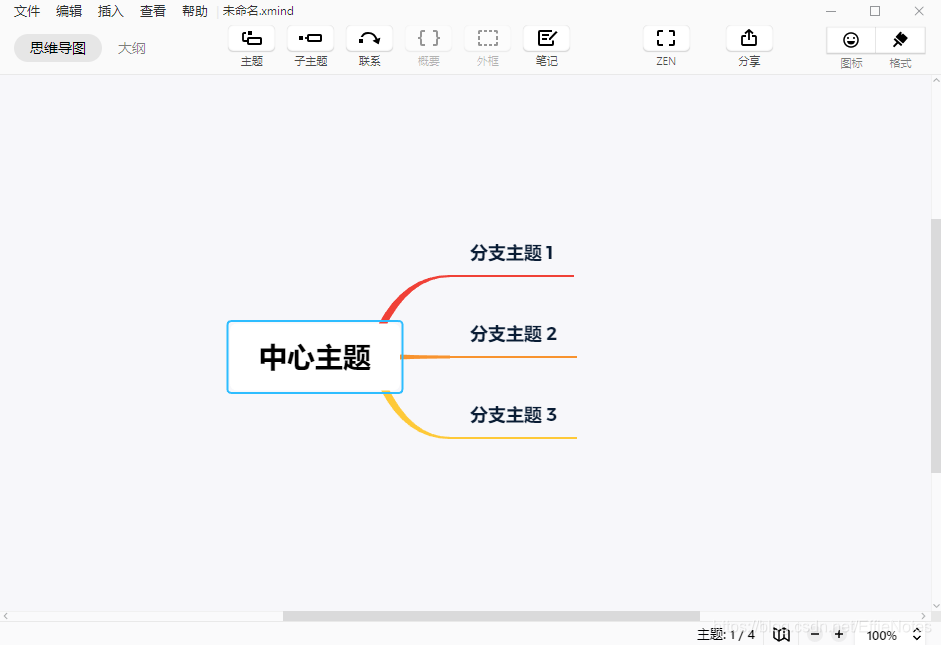Click the horizontal scrollbar thumb

pyautogui.click(x=491, y=616)
